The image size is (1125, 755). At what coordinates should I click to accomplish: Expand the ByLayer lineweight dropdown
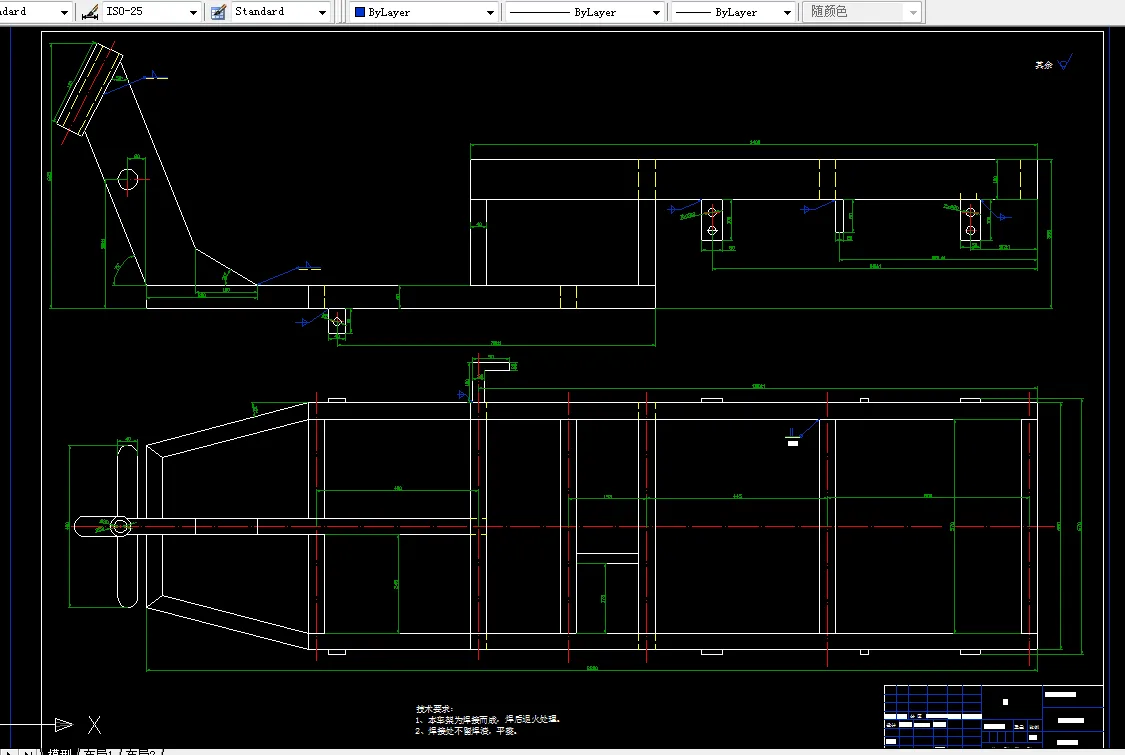[733, 12]
